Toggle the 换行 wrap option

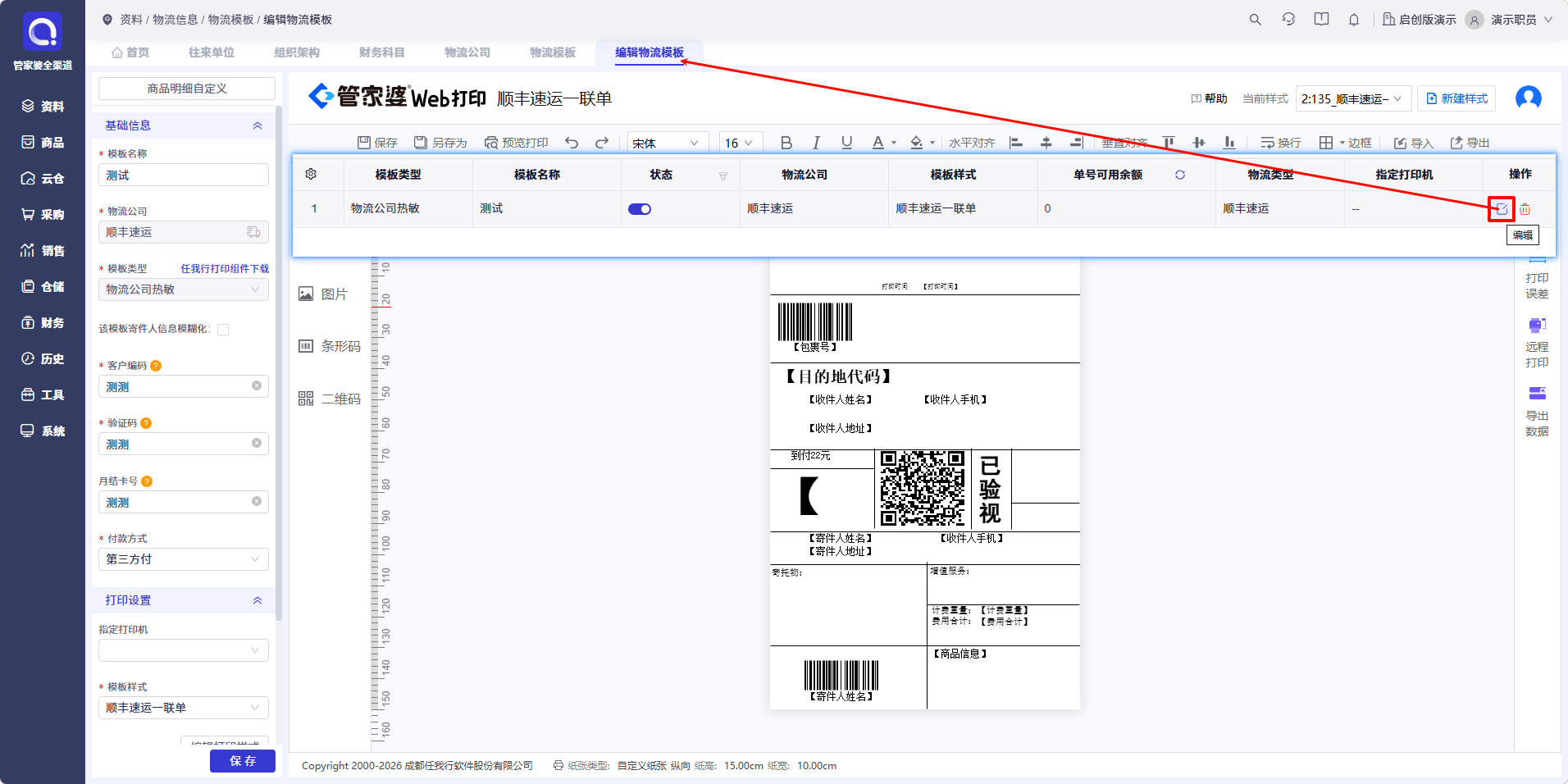(1281, 143)
